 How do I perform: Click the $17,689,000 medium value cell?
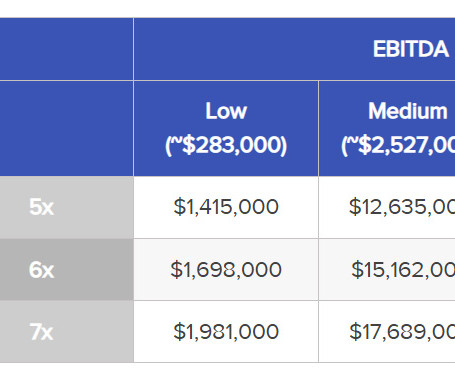point(387,332)
